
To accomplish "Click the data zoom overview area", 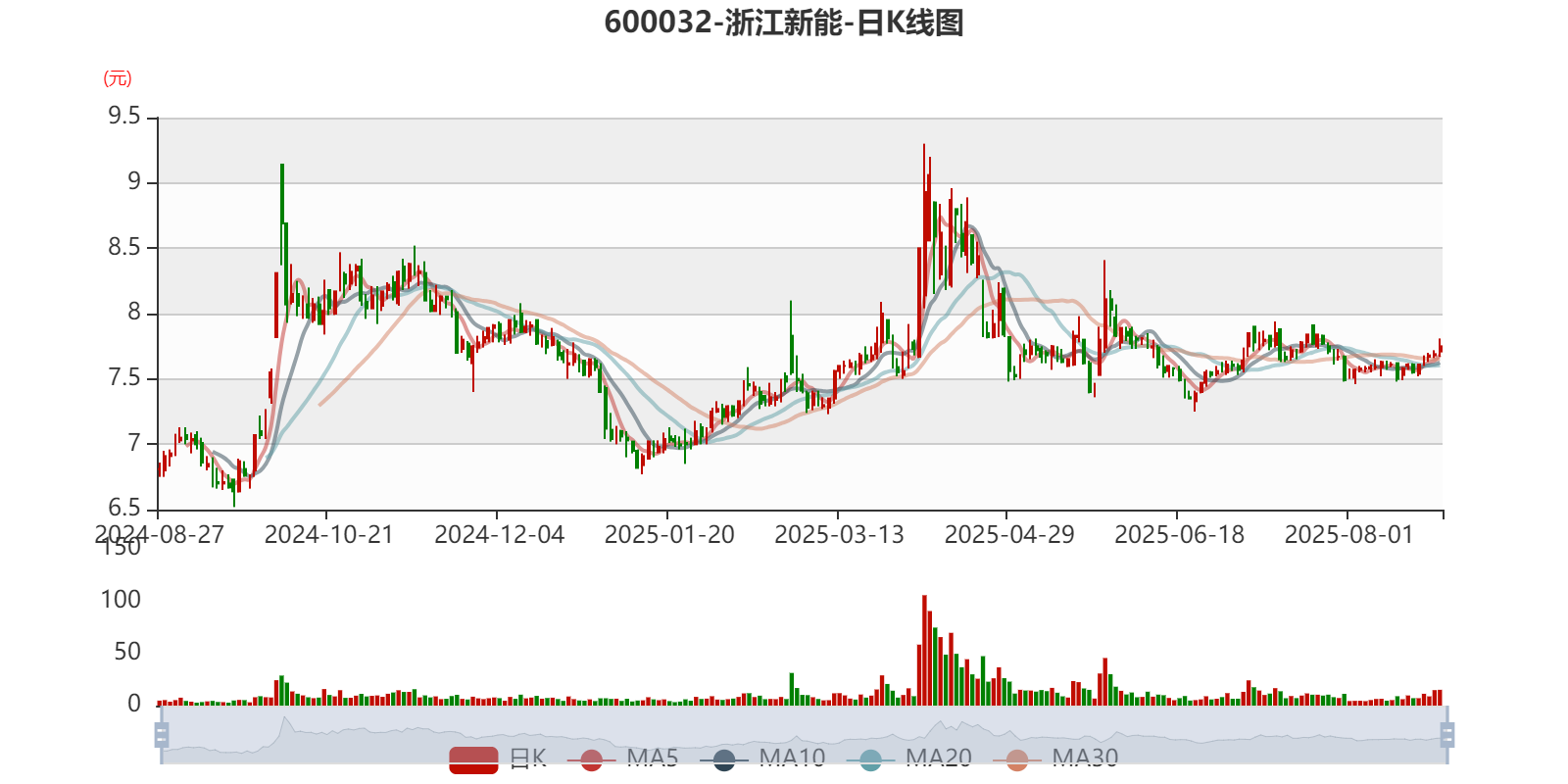I will point(804,734).
